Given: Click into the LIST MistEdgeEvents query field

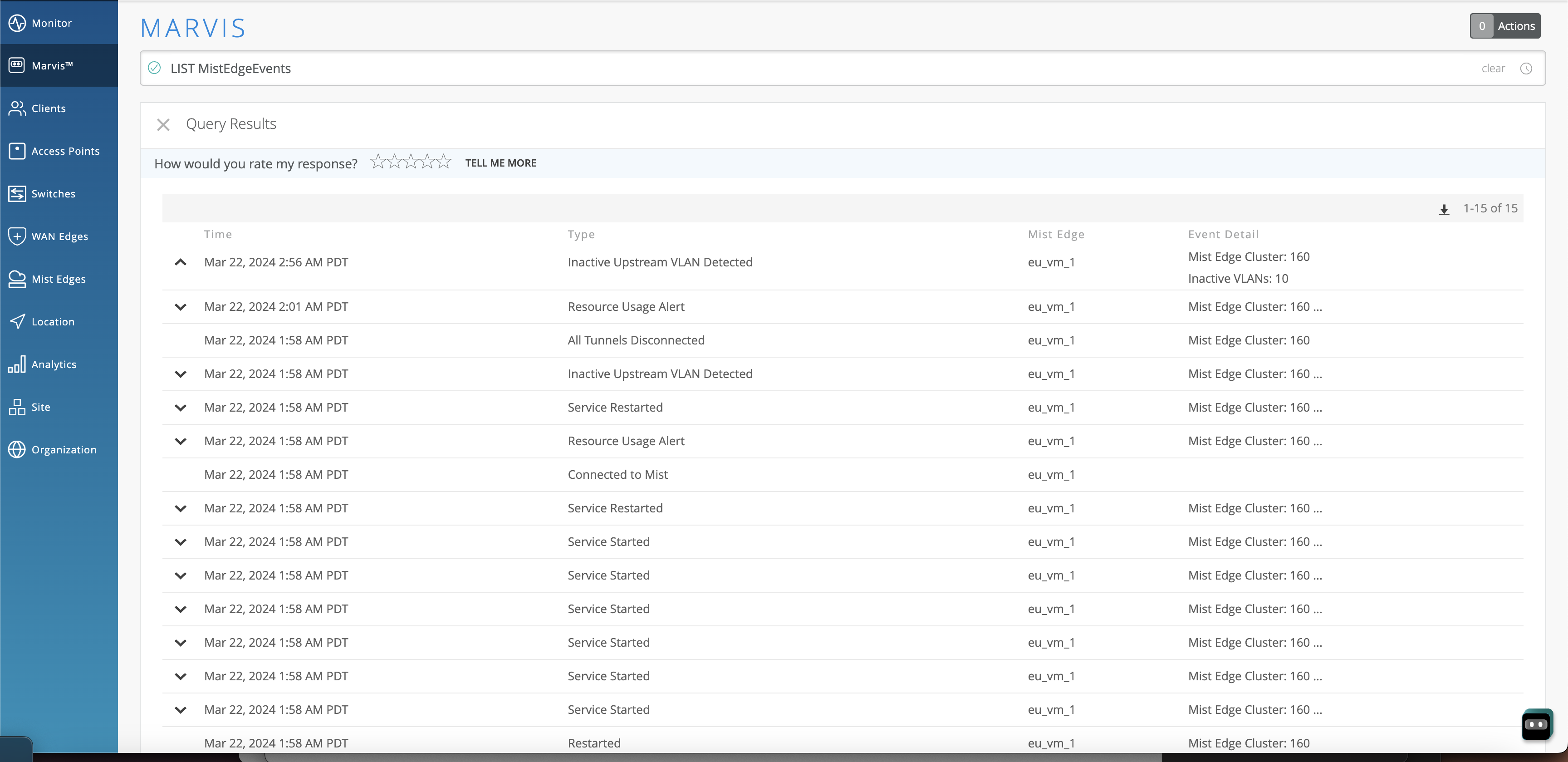Looking at the screenshot, I should click(x=730, y=68).
